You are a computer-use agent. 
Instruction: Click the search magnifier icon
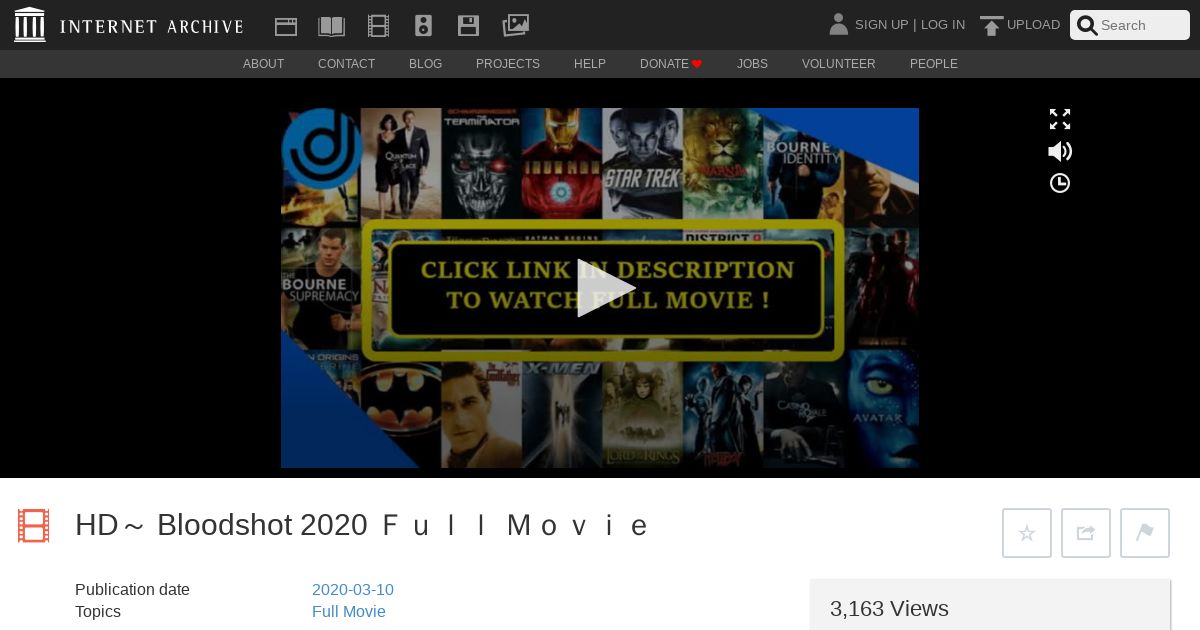click(x=1087, y=25)
